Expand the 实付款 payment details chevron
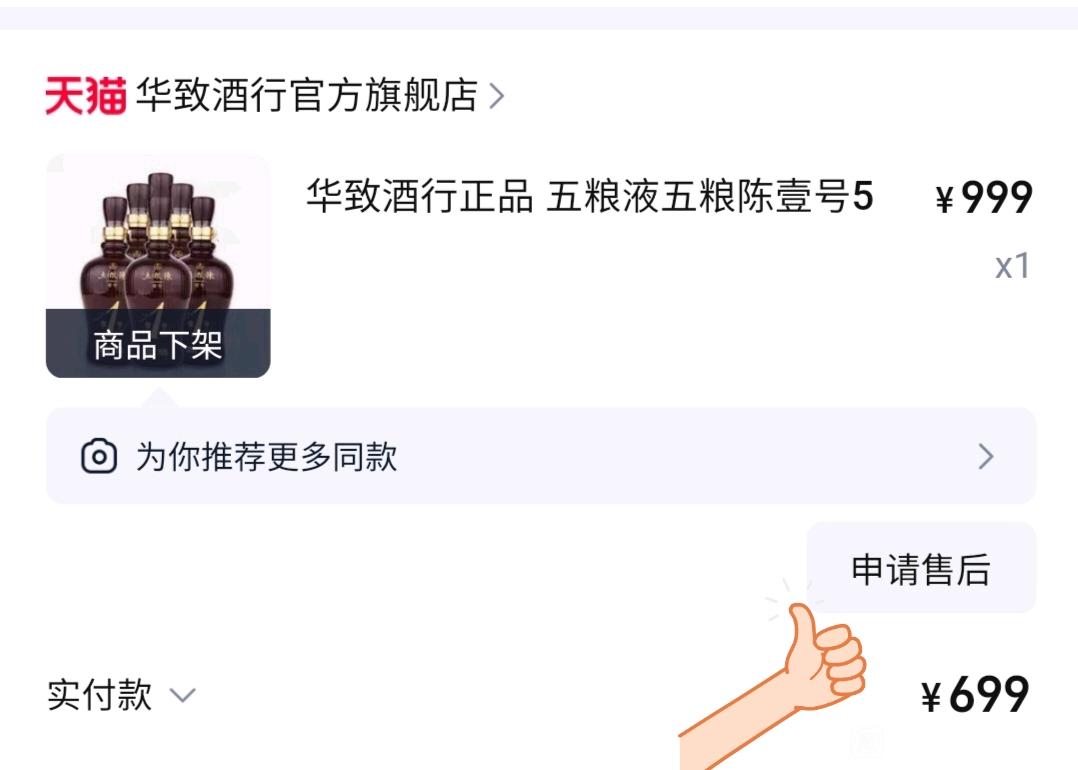1078x770 pixels. pos(182,695)
